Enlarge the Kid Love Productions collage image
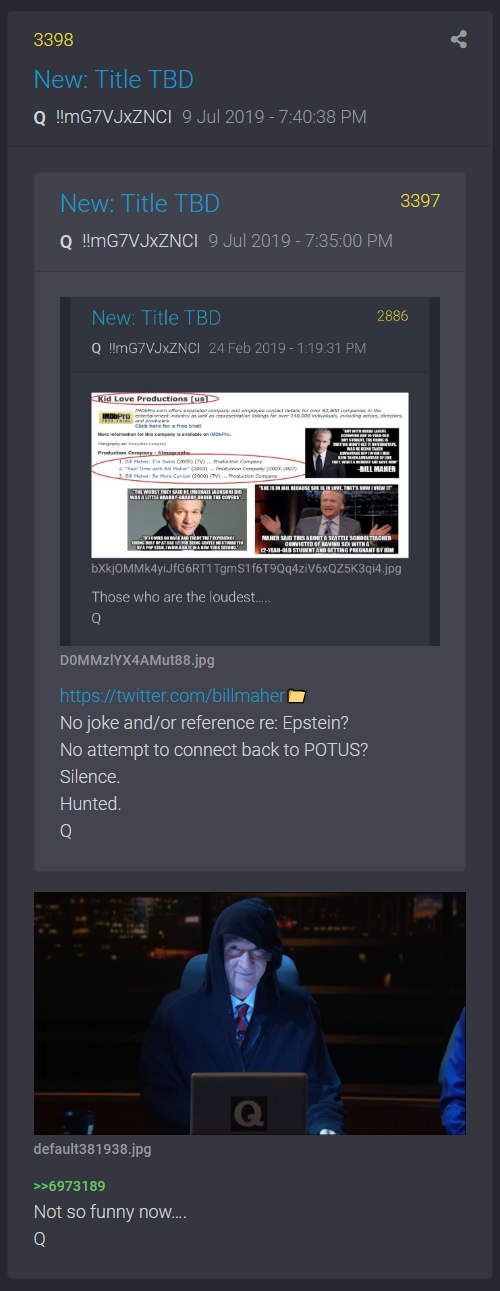500x1291 pixels. pos(250,474)
